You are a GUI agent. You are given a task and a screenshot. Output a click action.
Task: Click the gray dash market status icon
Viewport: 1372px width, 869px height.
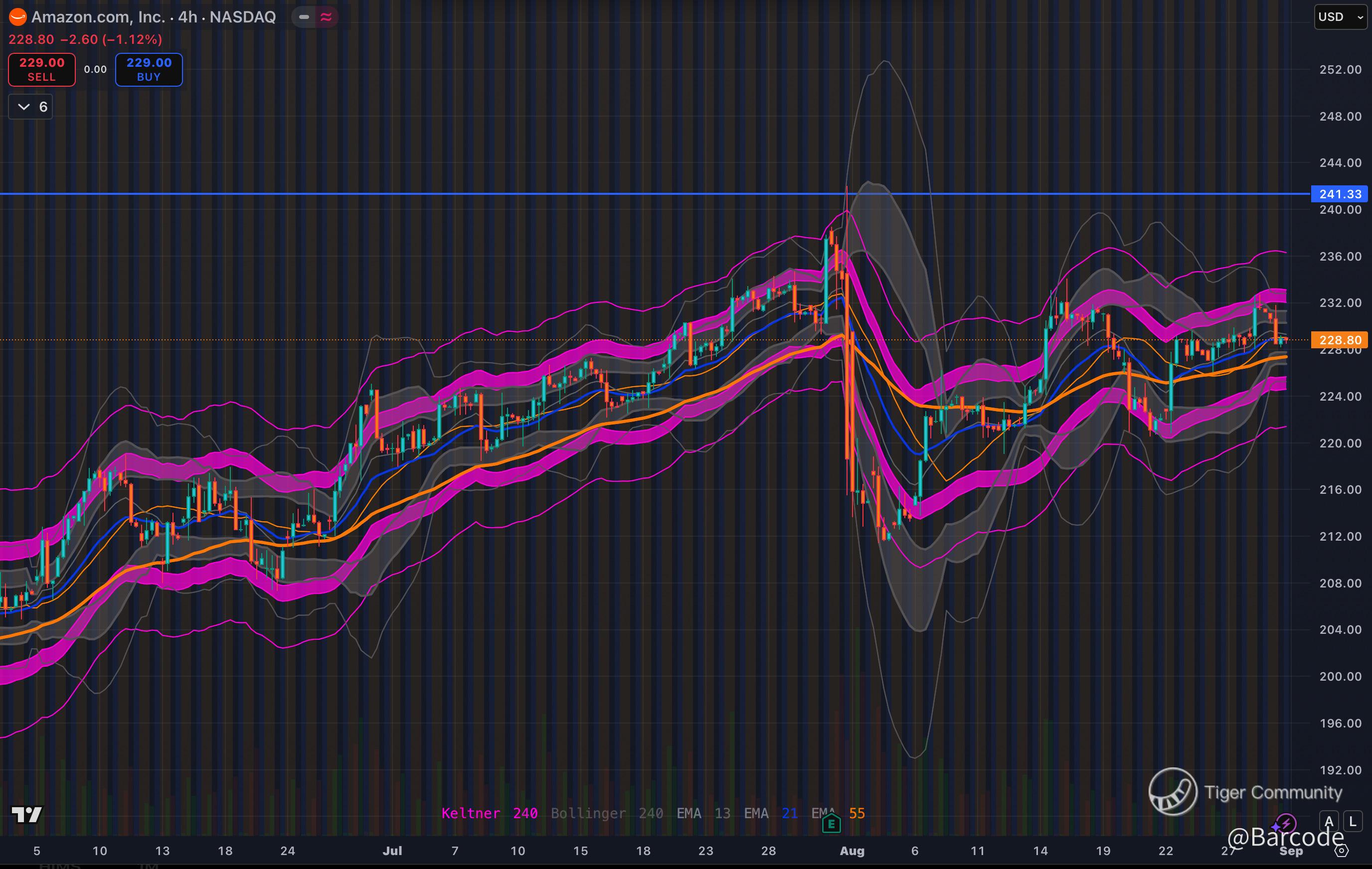pyautogui.click(x=304, y=17)
